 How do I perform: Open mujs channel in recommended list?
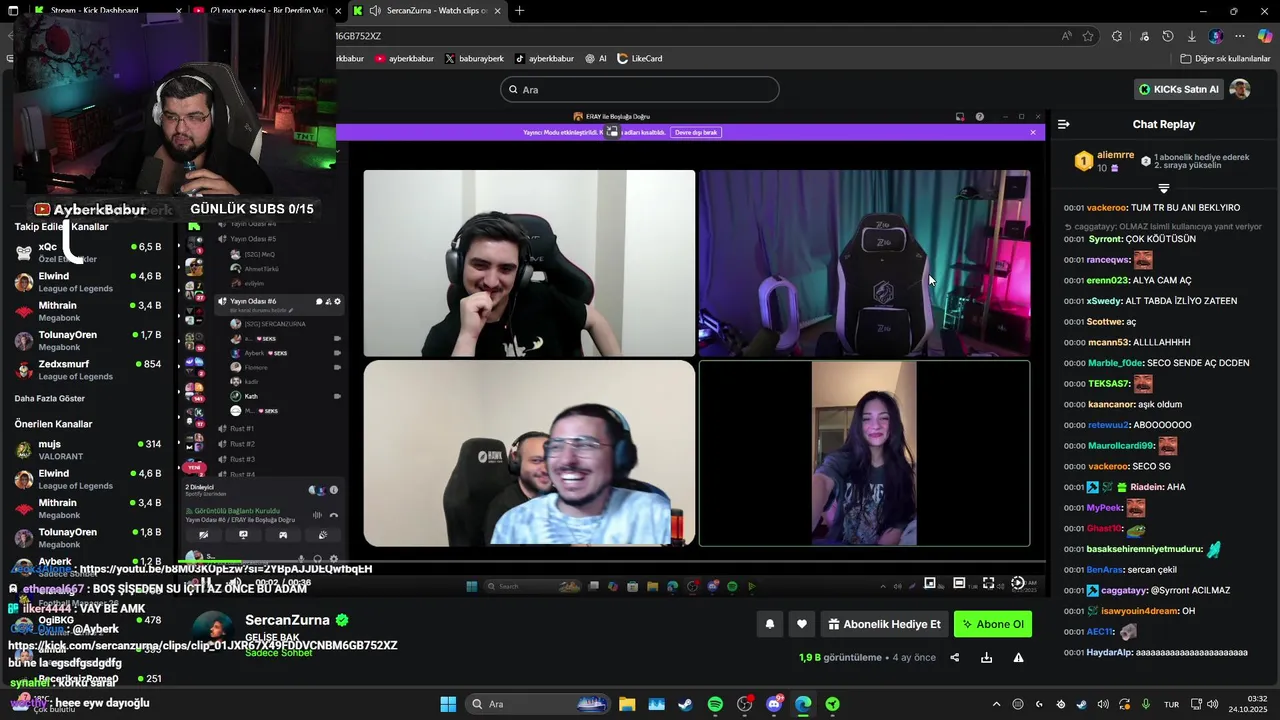tap(88, 449)
